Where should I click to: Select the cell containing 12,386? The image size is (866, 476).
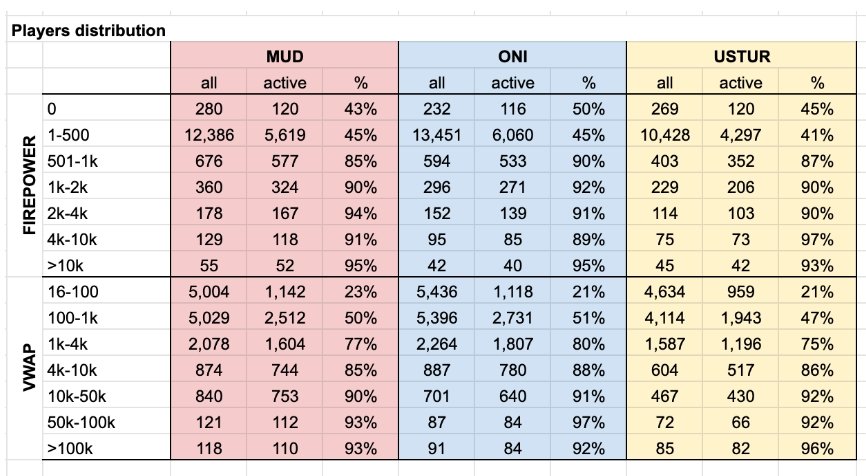tap(209, 134)
